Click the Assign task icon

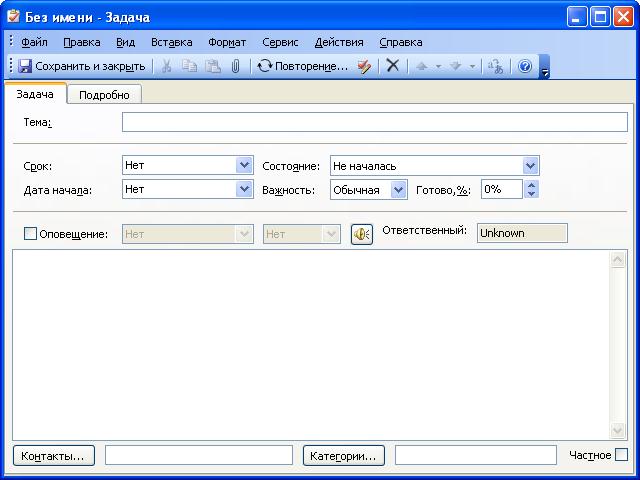pyautogui.click(x=364, y=66)
